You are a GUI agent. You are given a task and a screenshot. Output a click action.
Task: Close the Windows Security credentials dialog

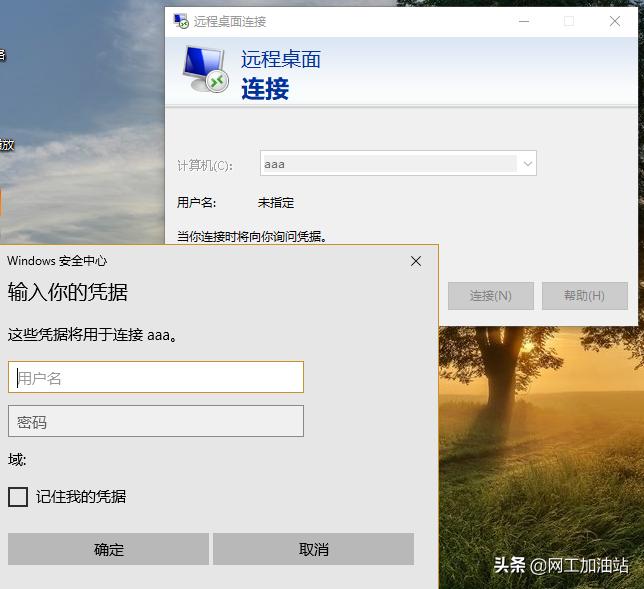[416, 261]
